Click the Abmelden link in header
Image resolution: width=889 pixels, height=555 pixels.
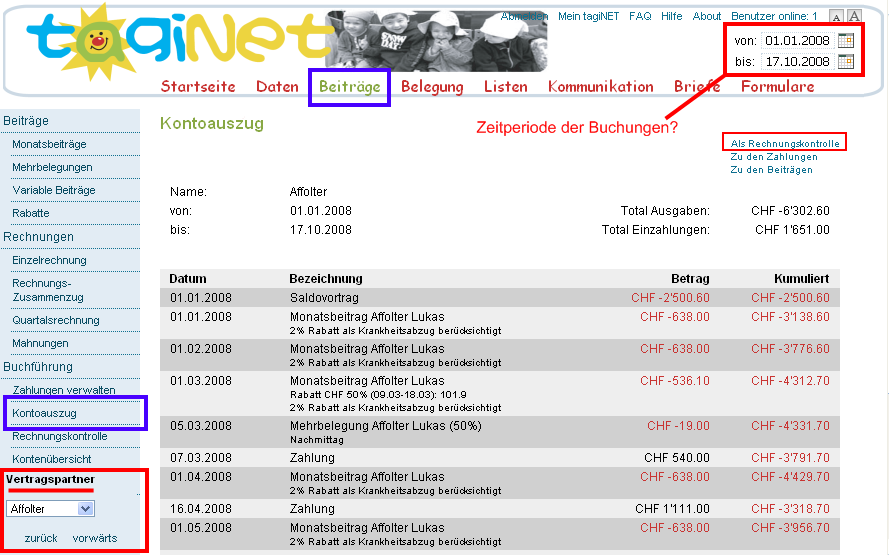524,17
